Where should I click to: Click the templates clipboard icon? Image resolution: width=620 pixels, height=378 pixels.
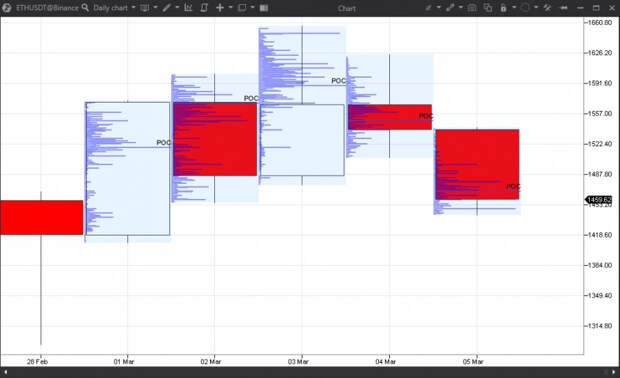click(x=204, y=8)
